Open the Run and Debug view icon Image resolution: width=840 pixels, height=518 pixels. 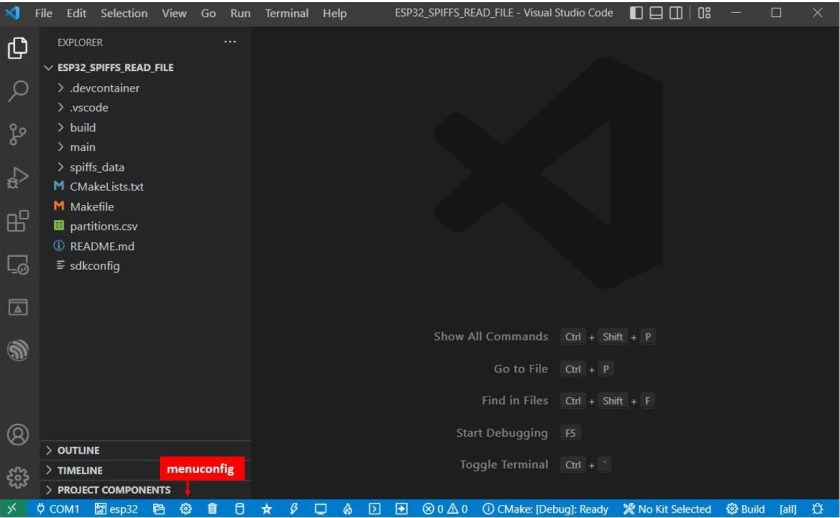[x=18, y=177]
